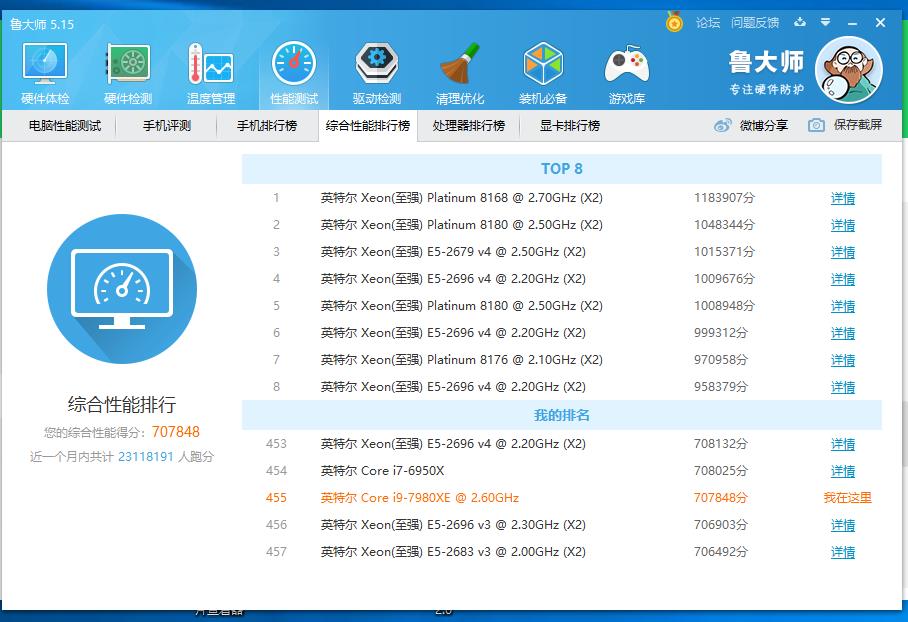908x622 pixels.
Task: Switch to the 电脑性能测试 tab
Action: click(65, 126)
